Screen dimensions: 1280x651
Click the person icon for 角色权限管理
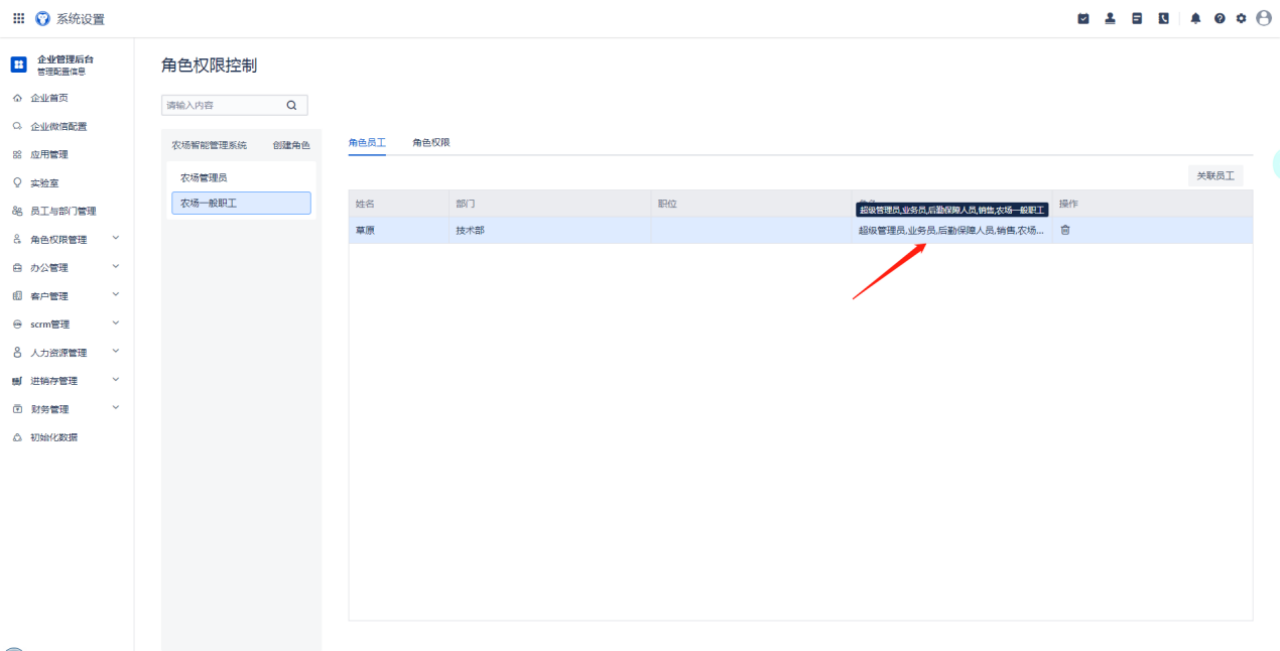[x=17, y=240]
